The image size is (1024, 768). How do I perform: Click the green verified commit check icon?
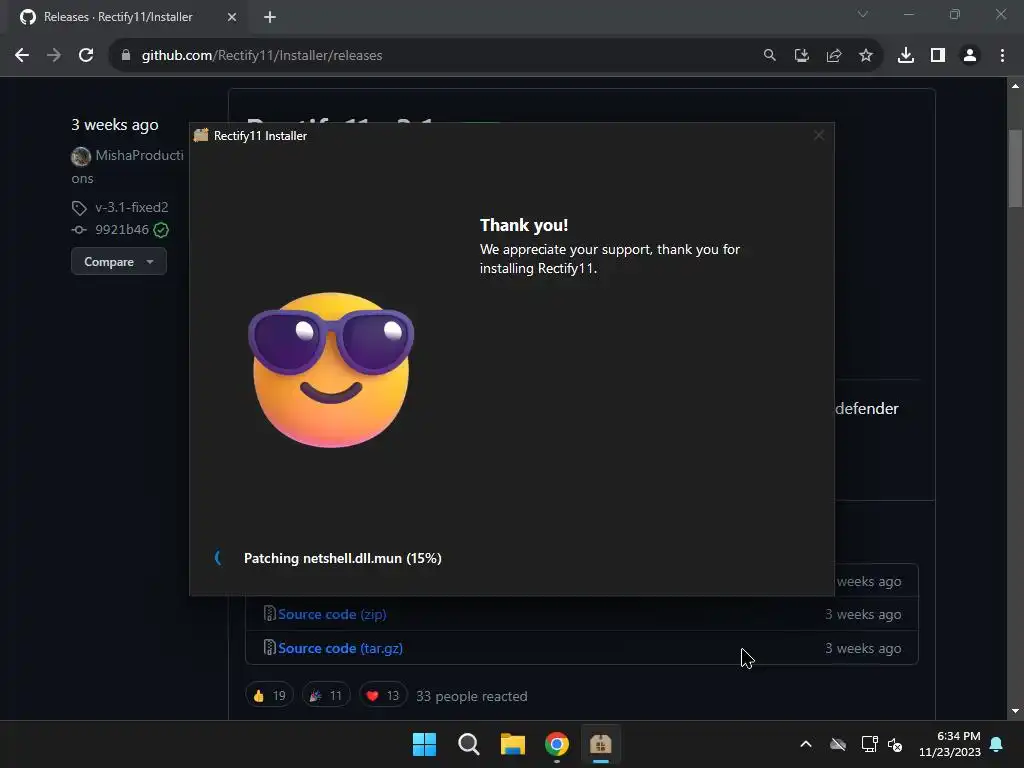pyautogui.click(x=161, y=230)
